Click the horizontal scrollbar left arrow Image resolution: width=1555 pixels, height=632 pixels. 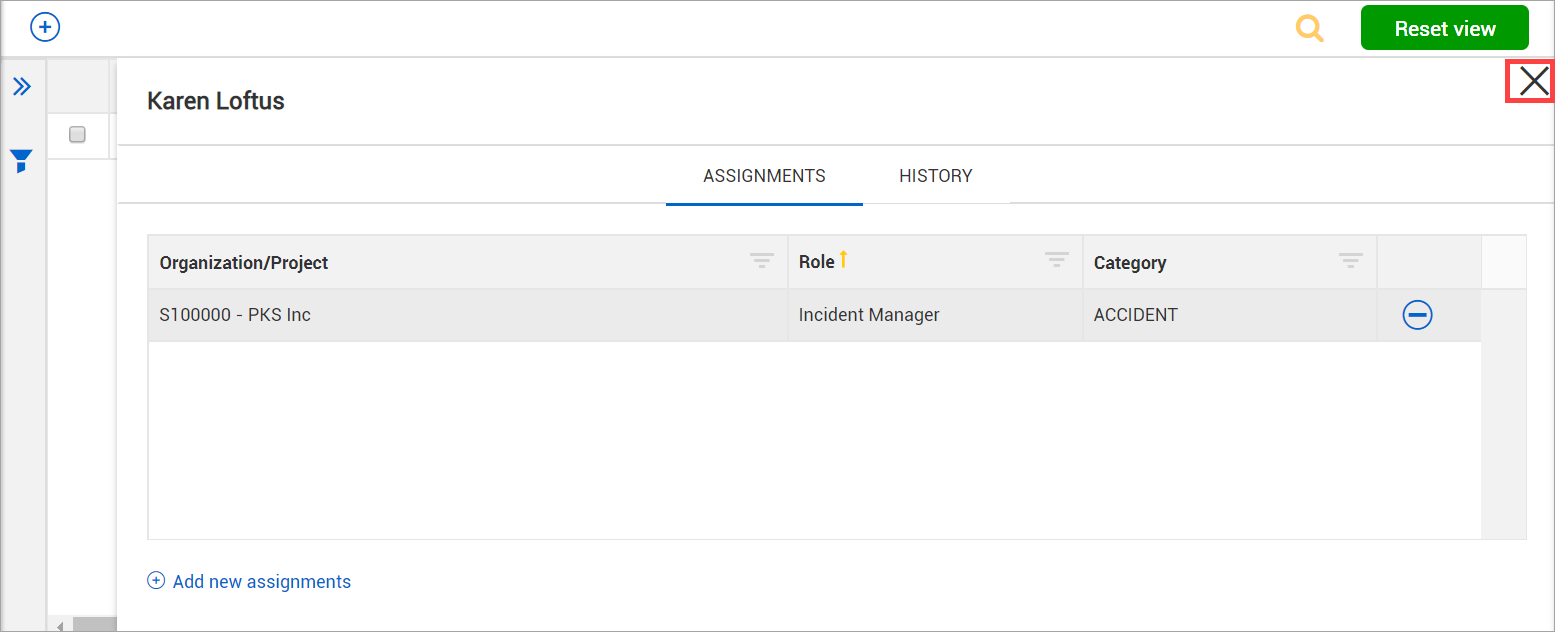tap(60, 626)
